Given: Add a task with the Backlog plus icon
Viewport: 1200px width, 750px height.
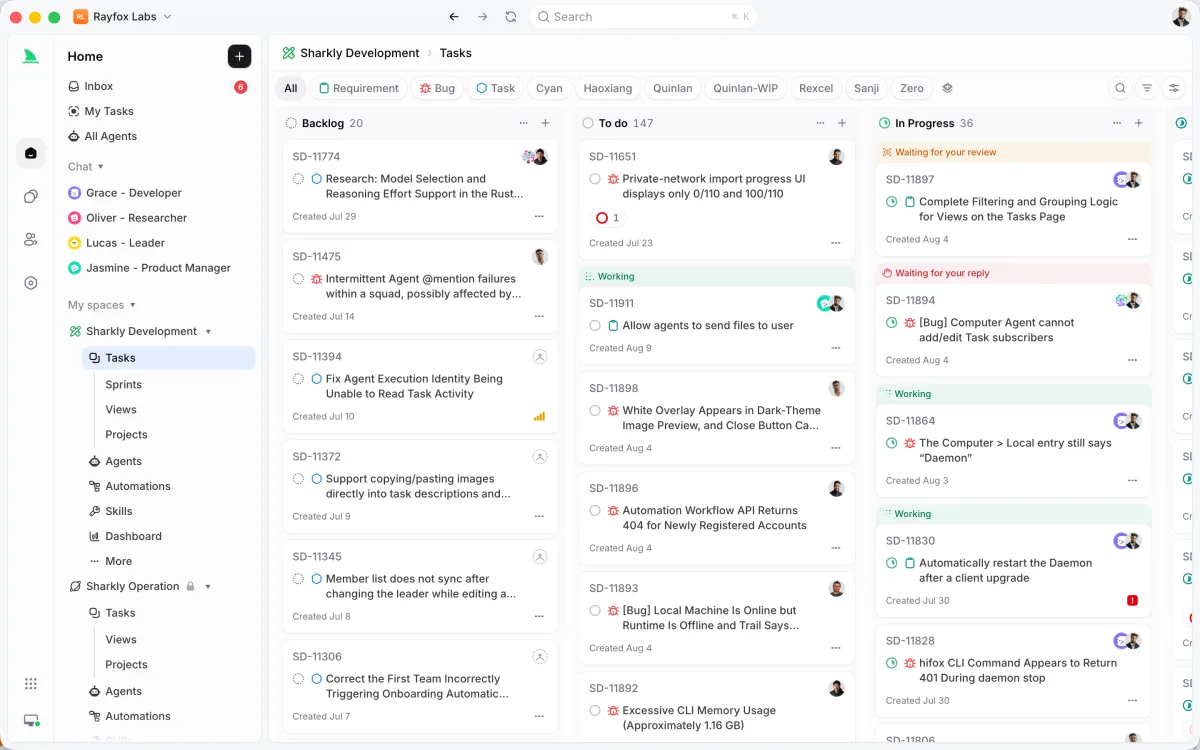Looking at the screenshot, I should point(545,123).
